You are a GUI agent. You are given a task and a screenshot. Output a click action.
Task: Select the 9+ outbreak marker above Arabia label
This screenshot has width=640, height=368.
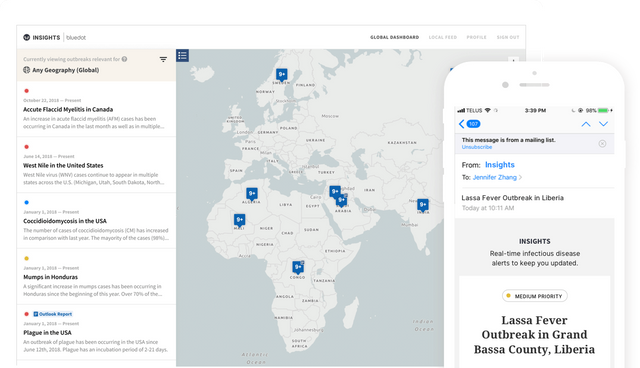tap(342, 200)
